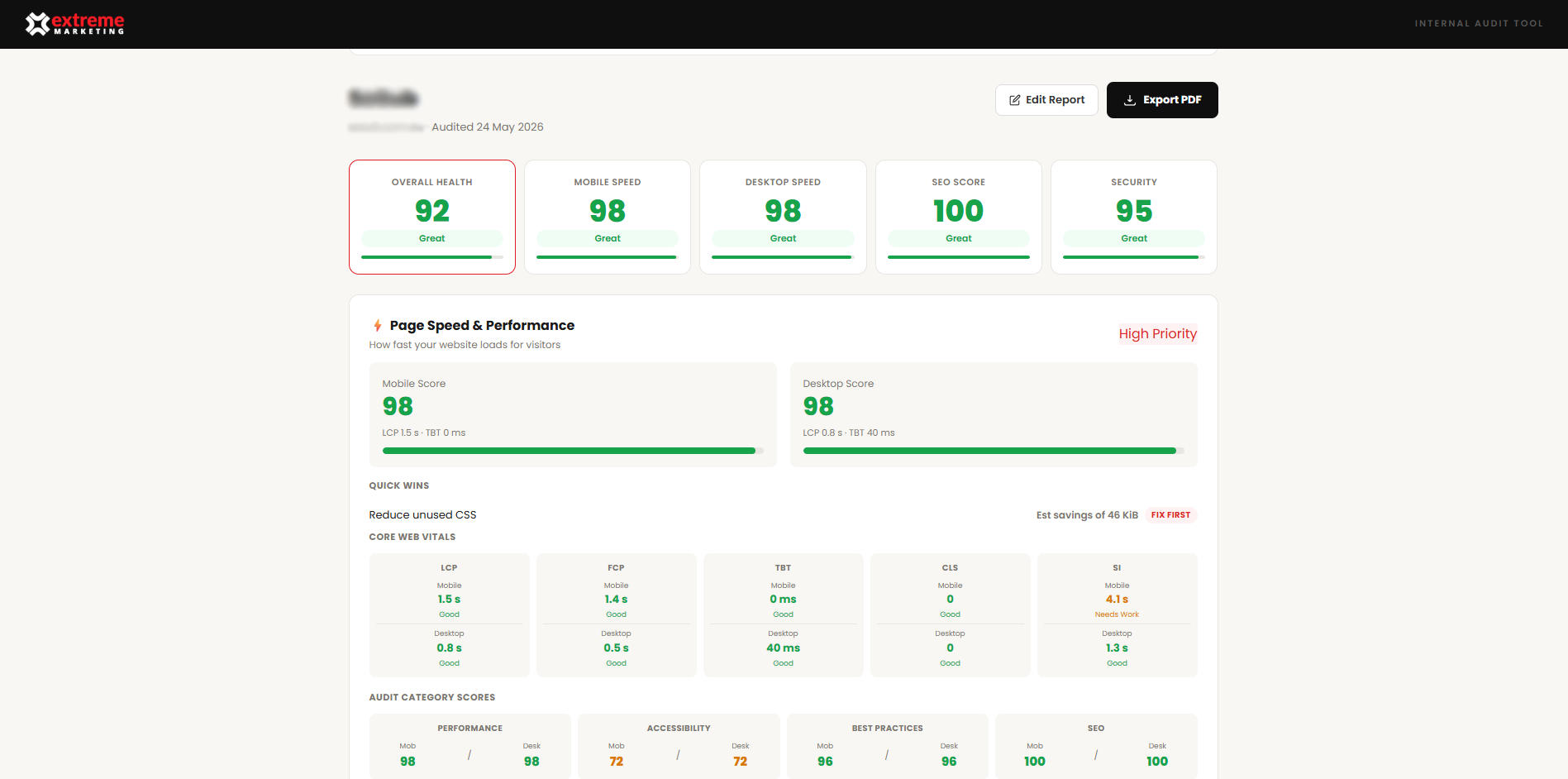Image resolution: width=1568 pixels, height=779 pixels.
Task: Export the report as PDF
Action: tap(1162, 100)
